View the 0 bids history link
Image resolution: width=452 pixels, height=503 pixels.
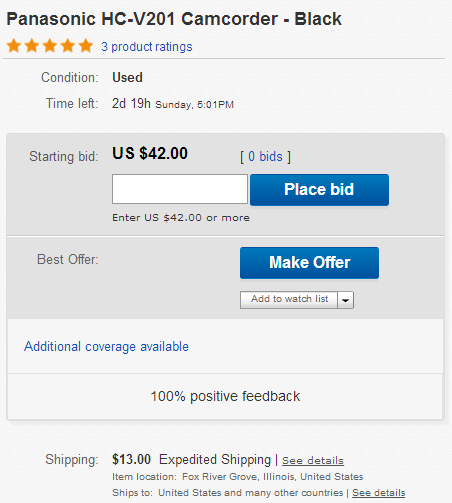pyautogui.click(x=265, y=156)
